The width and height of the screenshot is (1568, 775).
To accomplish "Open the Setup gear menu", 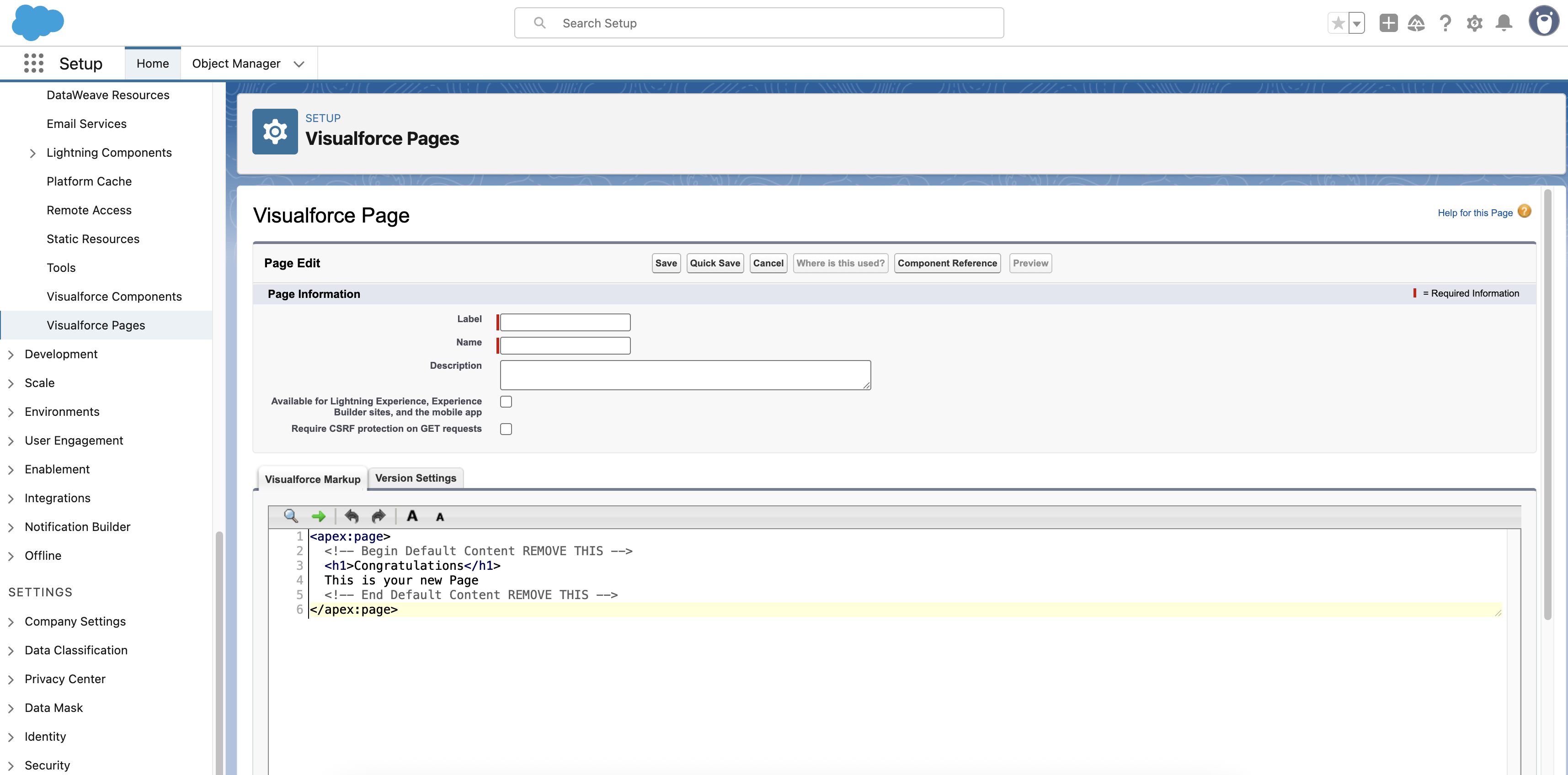I will tap(1475, 22).
